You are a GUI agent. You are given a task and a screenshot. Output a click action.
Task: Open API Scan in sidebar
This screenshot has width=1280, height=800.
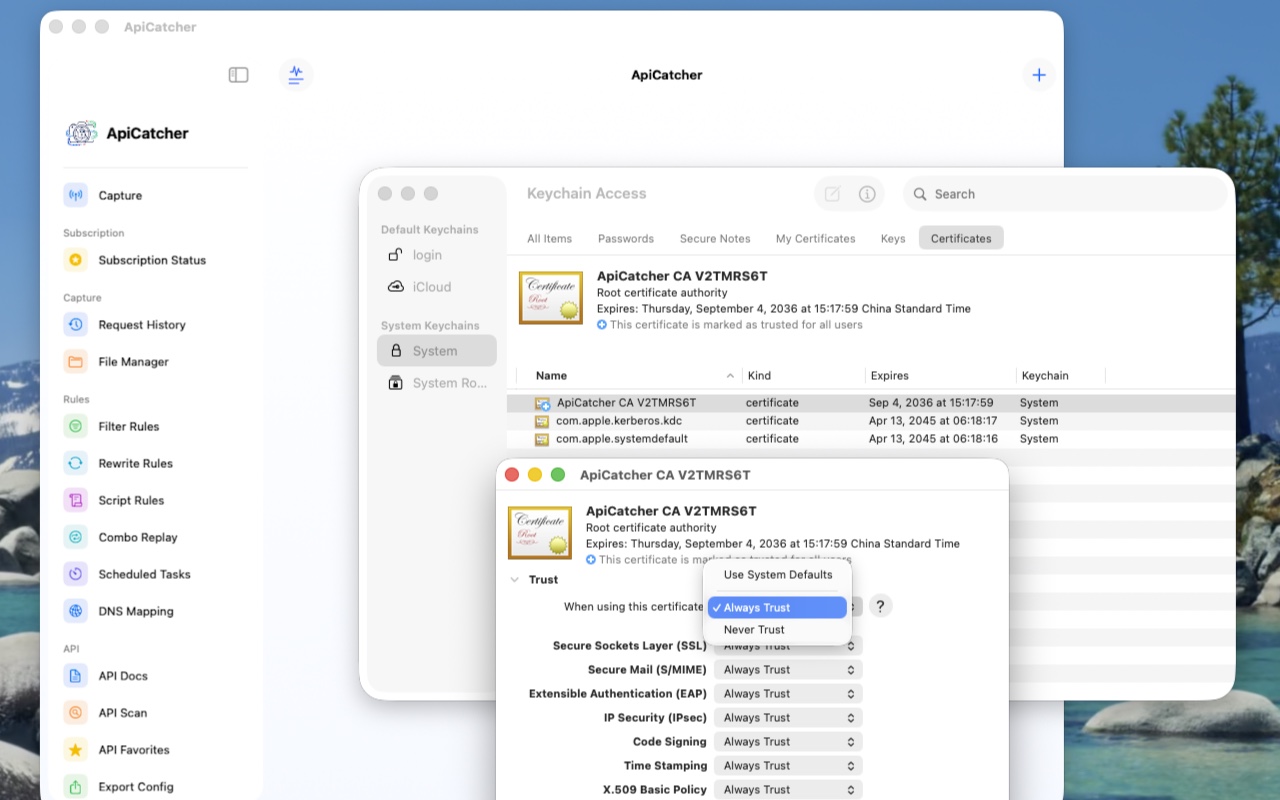(x=155, y=713)
